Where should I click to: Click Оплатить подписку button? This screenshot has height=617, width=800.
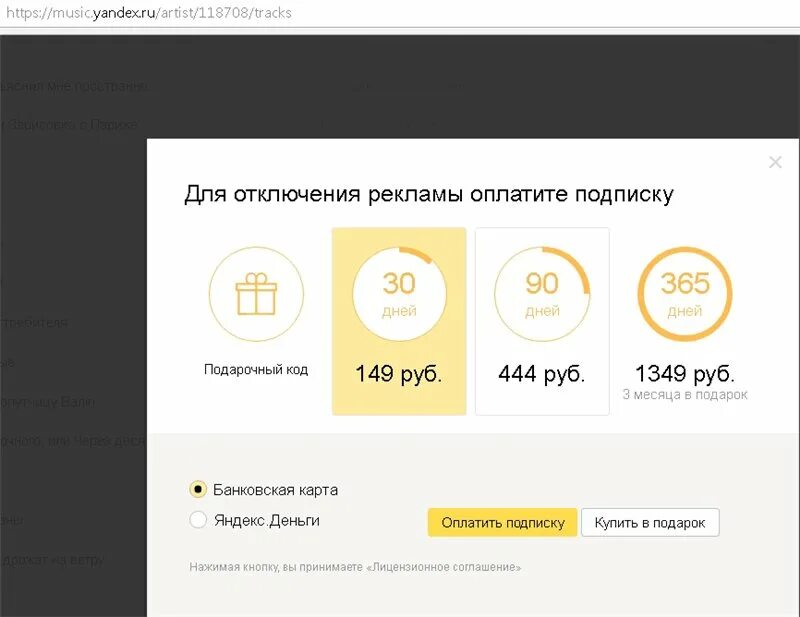pyautogui.click(x=503, y=523)
